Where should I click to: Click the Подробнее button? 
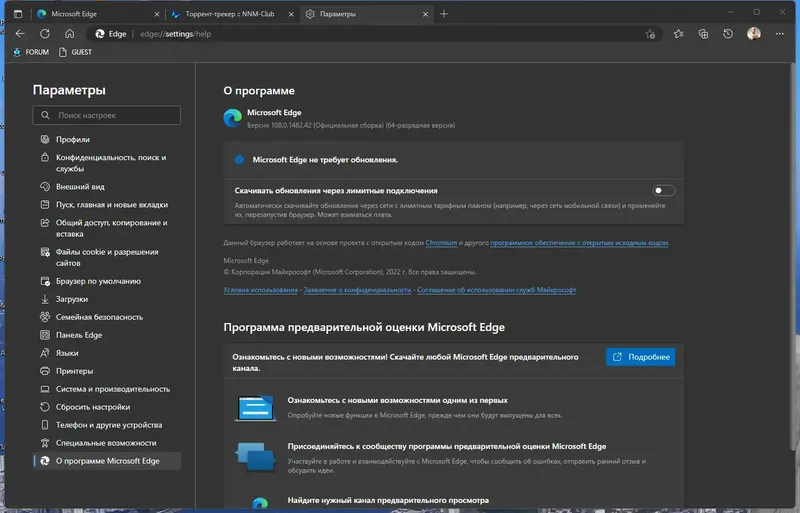[x=640, y=357]
